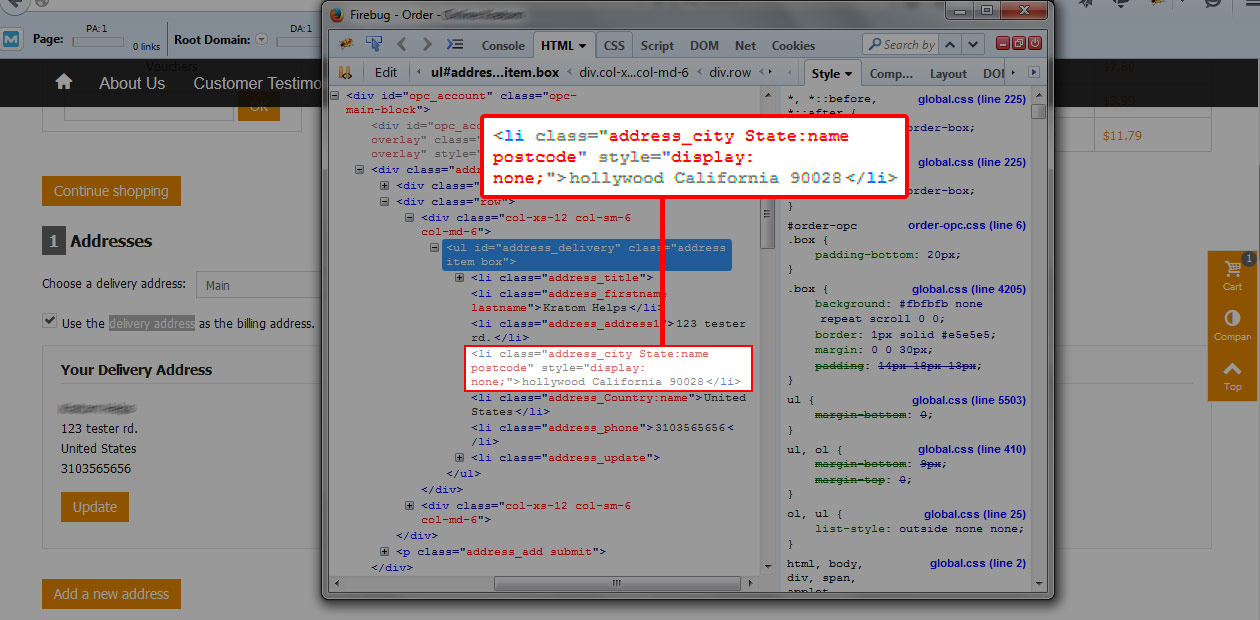Go to the site home icon

pos(64,83)
